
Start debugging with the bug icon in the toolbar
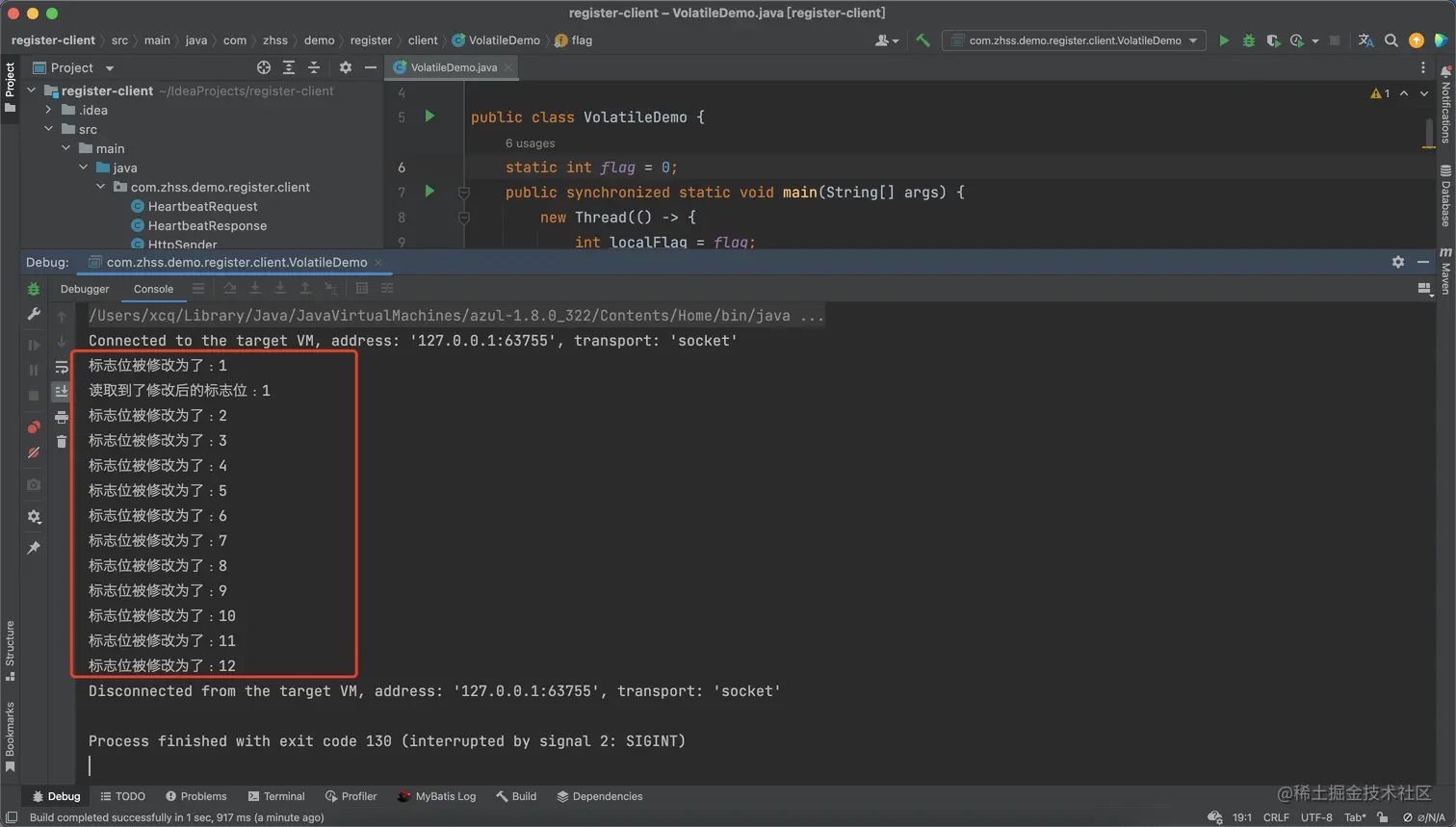(1249, 40)
